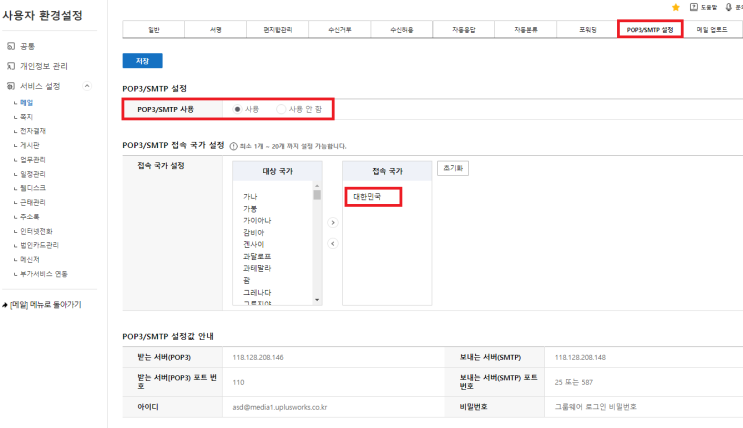
Task: Click the country list scroll-up arrow
Action: click(x=317, y=186)
